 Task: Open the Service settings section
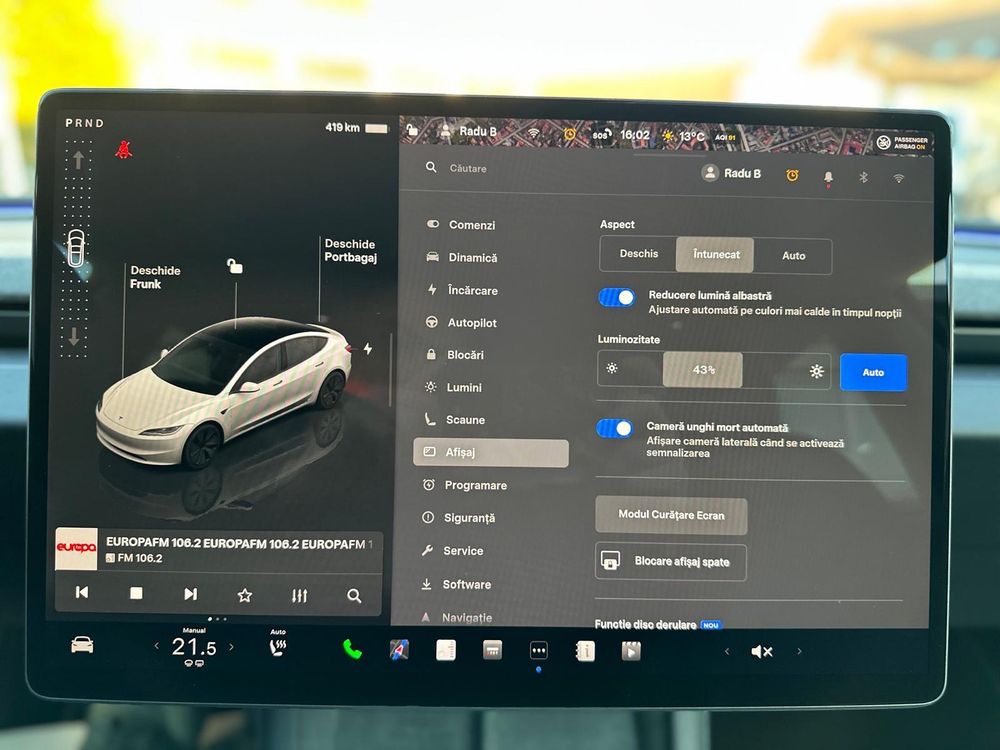tap(452, 550)
